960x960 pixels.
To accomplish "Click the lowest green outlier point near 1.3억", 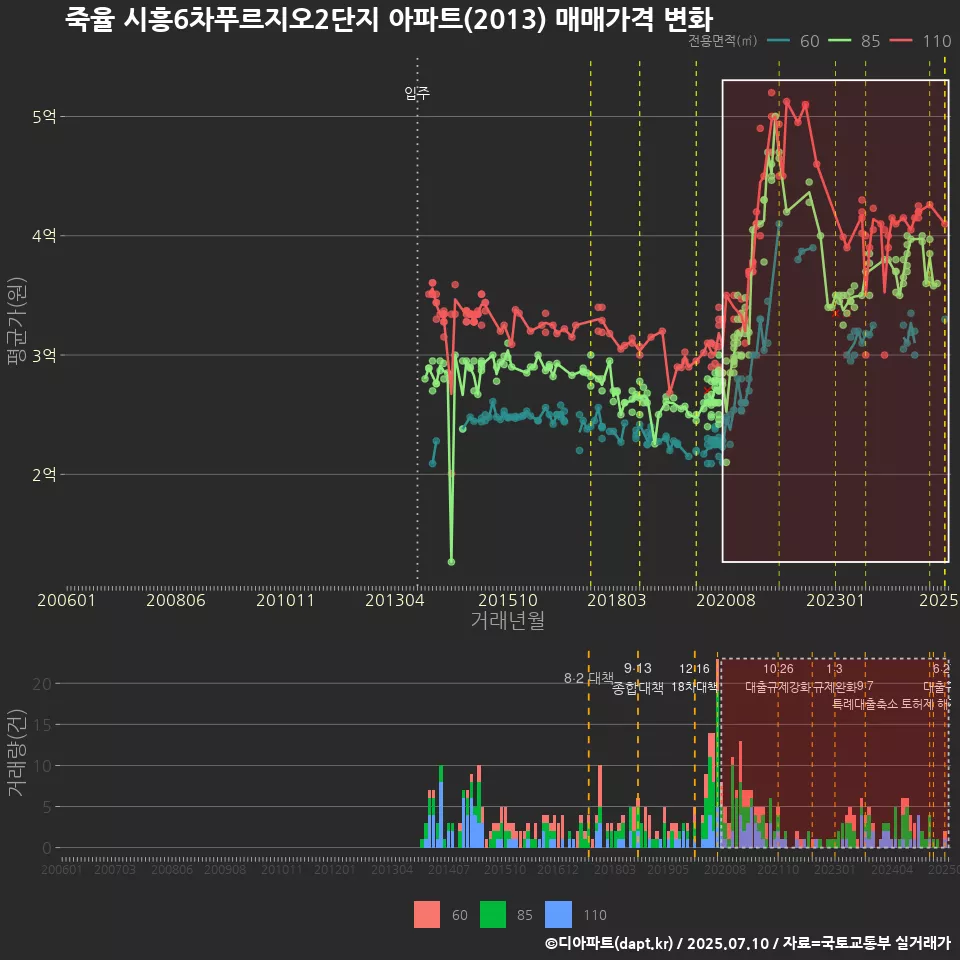I will [451, 562].
